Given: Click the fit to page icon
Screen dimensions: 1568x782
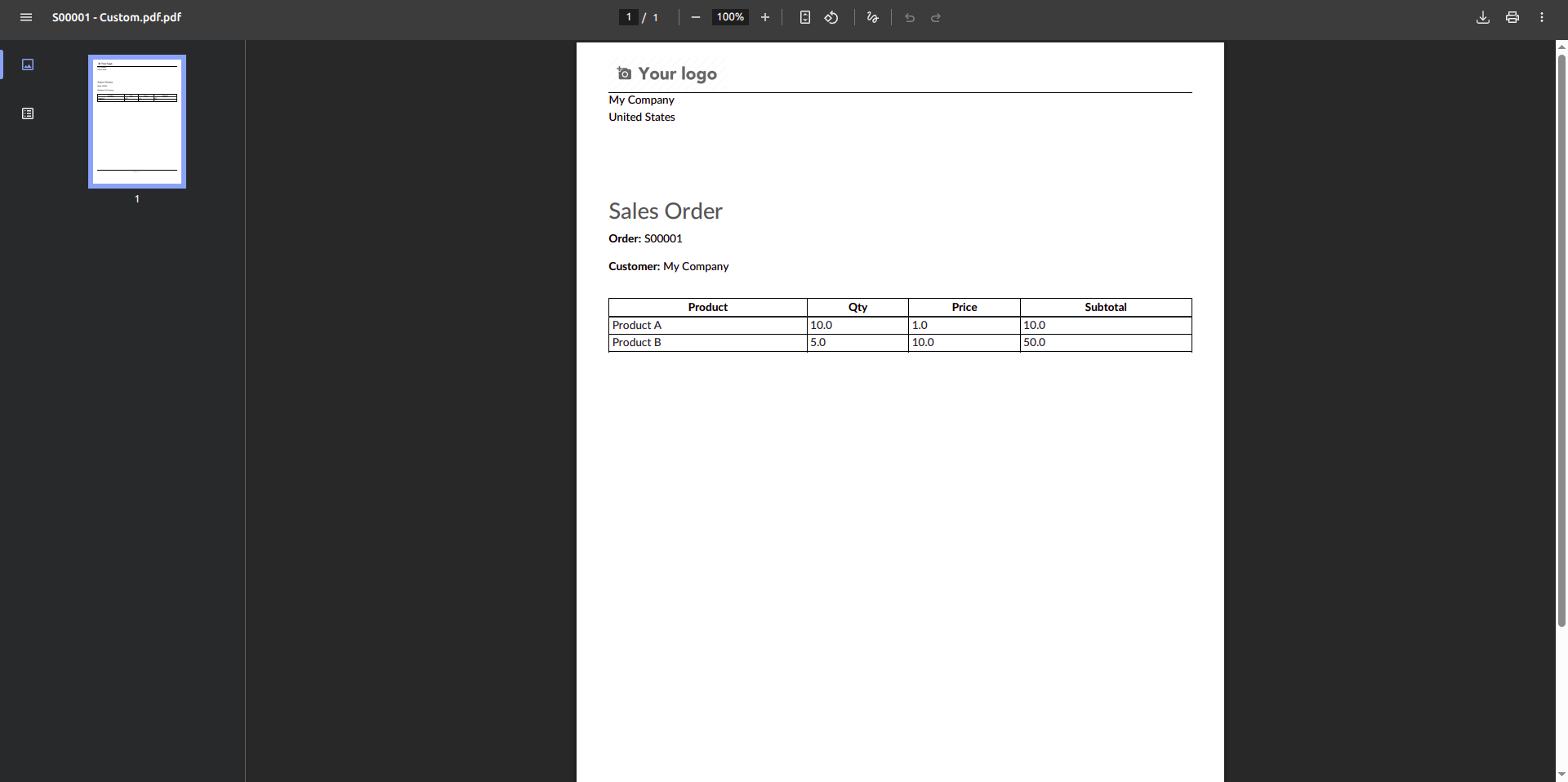Looking at the screenshot, I should pos(805,17).
